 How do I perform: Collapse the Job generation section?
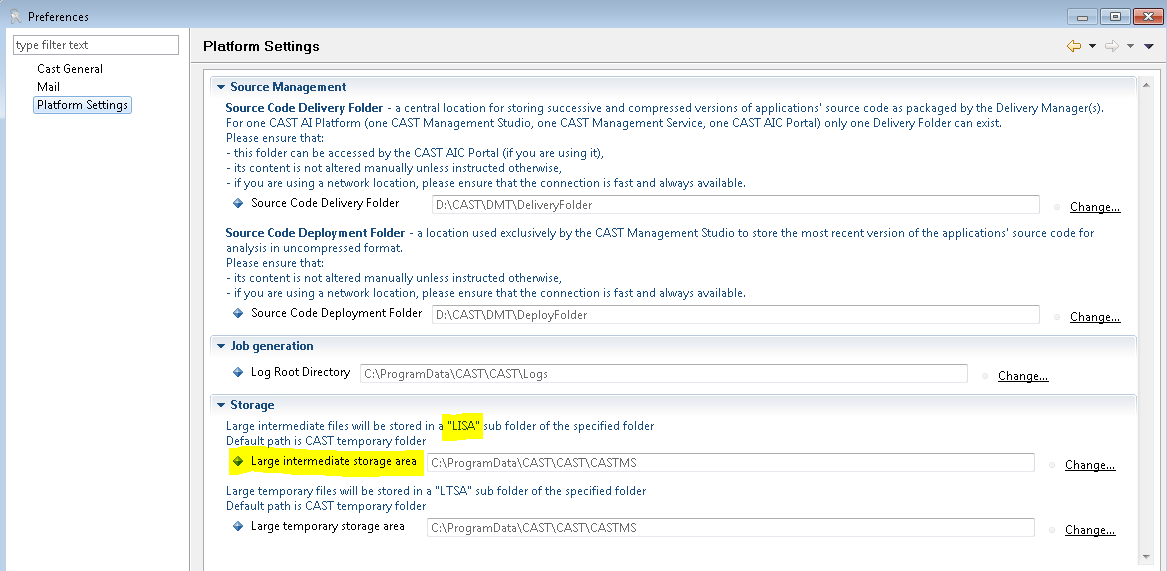pyautogui.click(x=220, y=346)
